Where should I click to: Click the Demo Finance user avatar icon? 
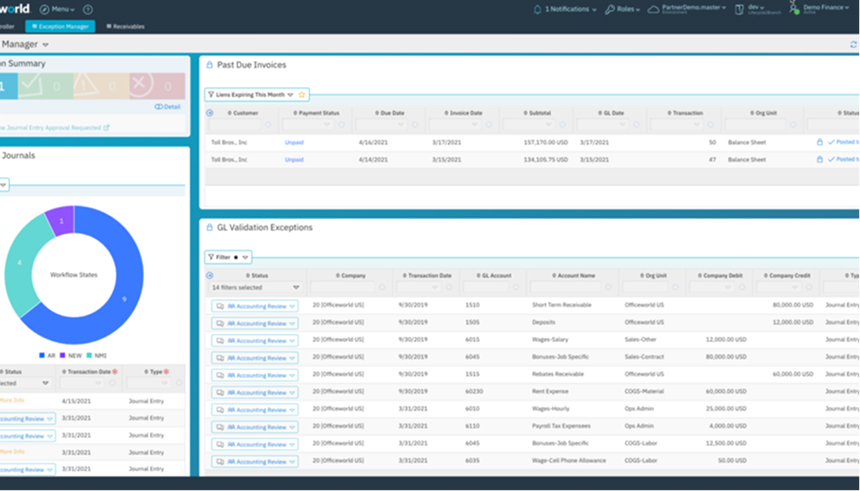coord(794,8)
